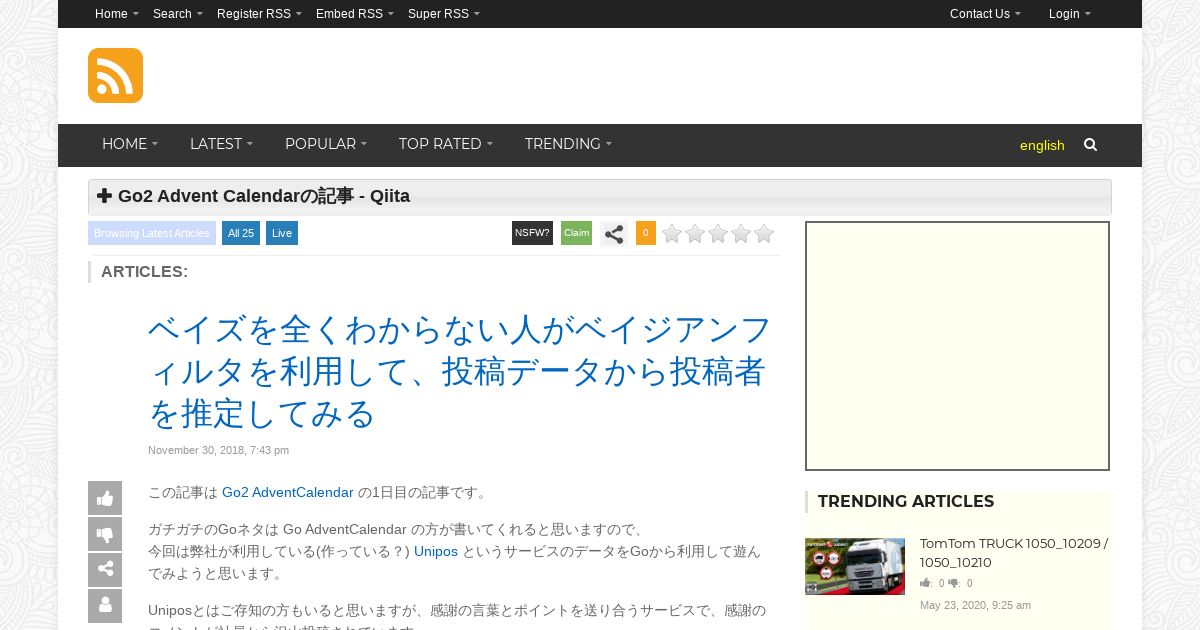Viewport: 1200px width, 630px height.
Task: Expand the Super RSS dropdown
Action: 444,14
